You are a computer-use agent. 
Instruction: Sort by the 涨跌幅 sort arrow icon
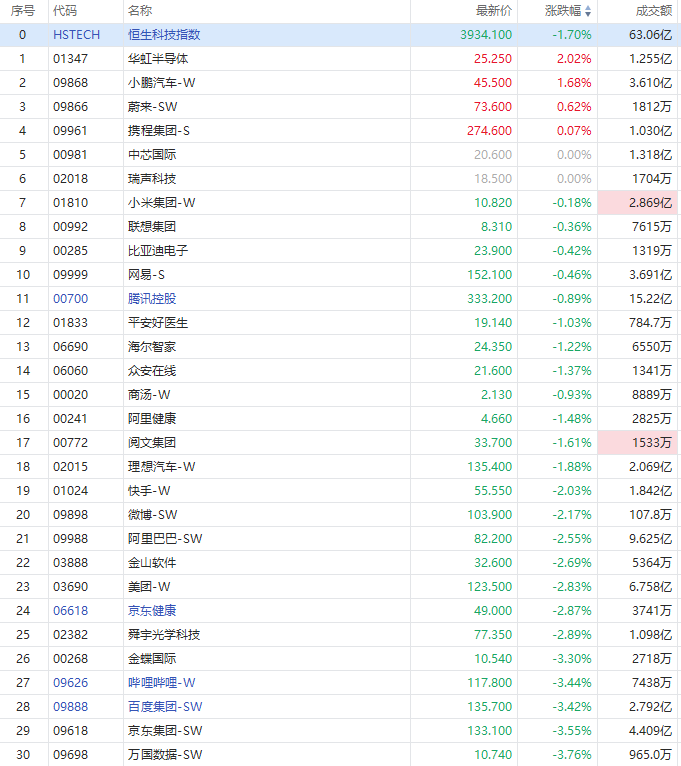[588, 11]
